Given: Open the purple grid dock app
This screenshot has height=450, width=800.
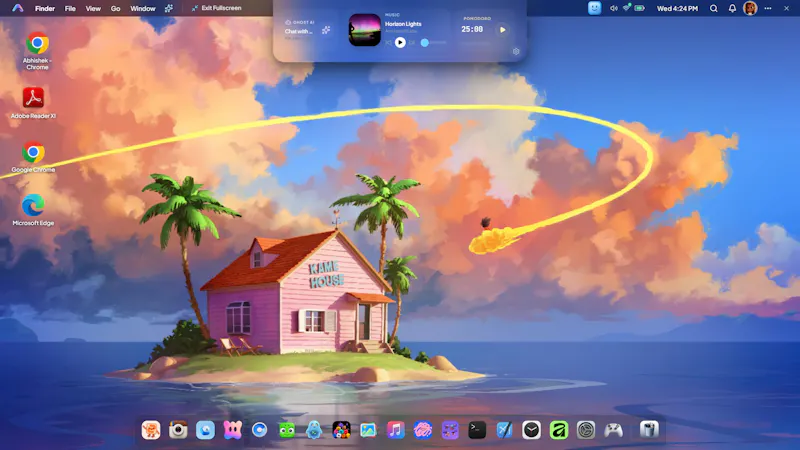Looking at the screenshot, I should point(450,430).
